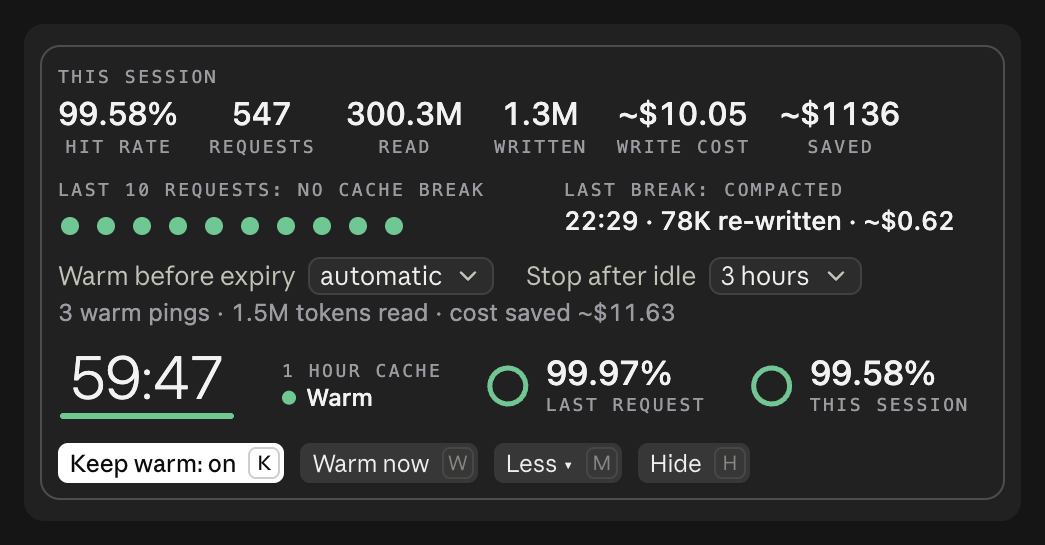Click the Stop after idle label
Viewport: 1045px width, 545px height.
[610, 276]
